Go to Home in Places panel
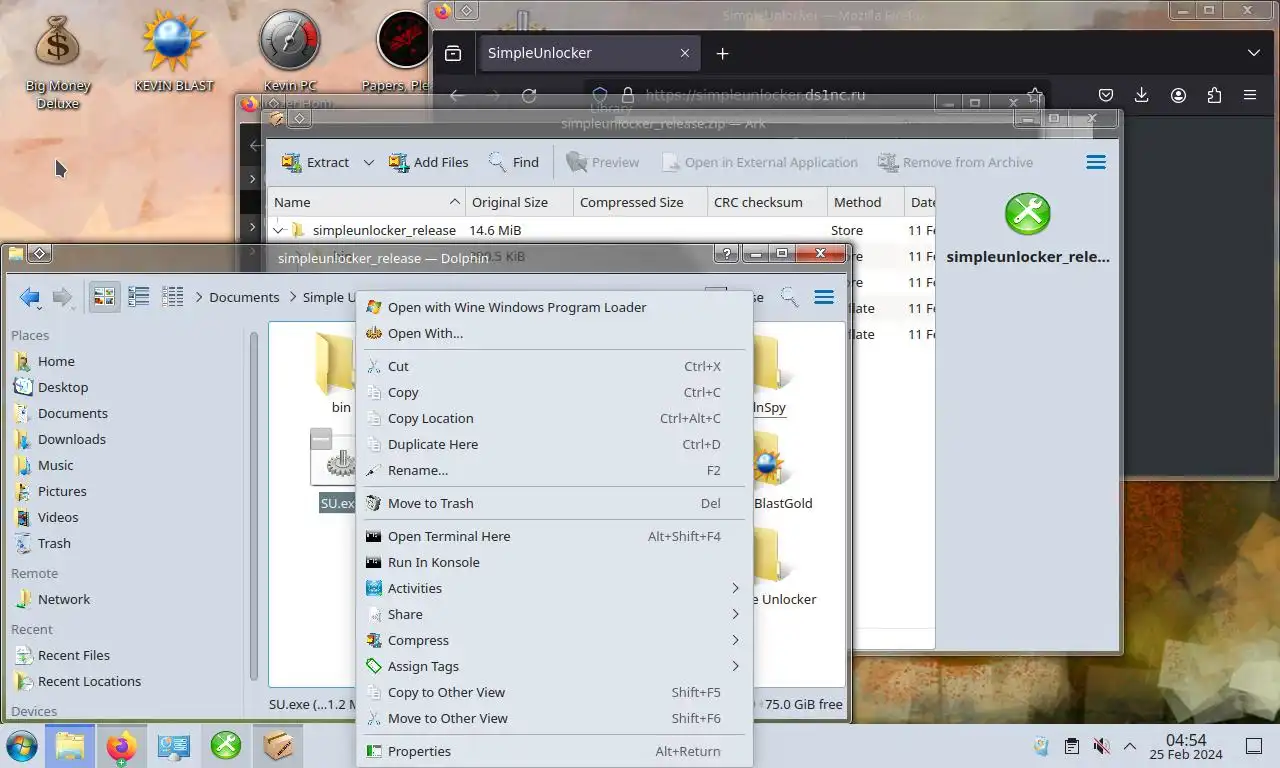This screenshot has width=1280, height=768. tap(125, 361)
